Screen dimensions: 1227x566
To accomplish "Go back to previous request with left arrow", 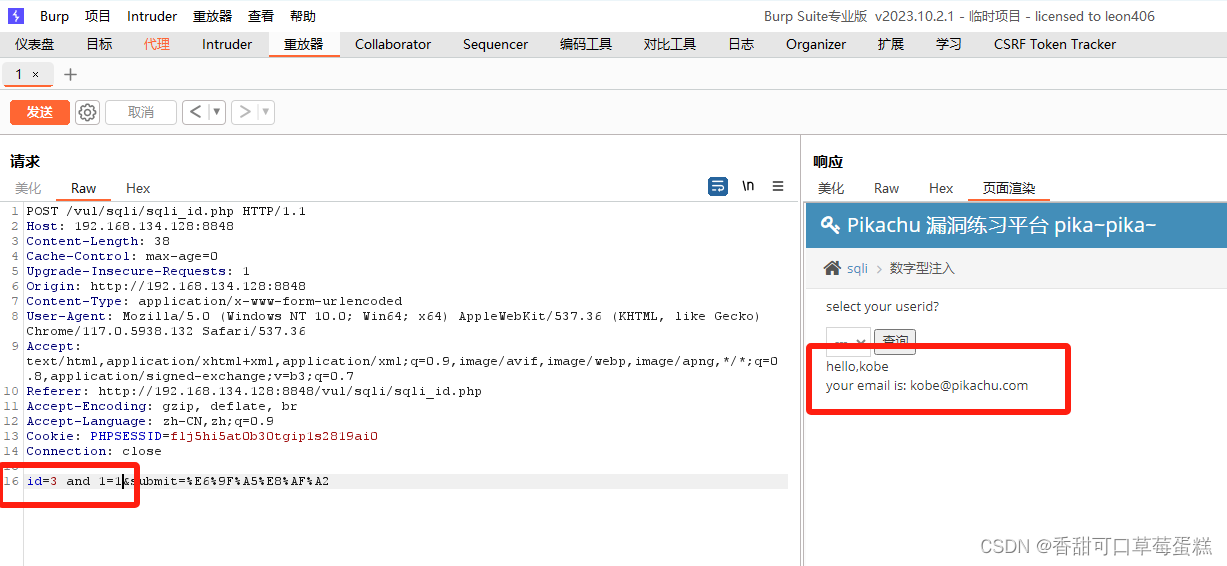I will (194, 112).
